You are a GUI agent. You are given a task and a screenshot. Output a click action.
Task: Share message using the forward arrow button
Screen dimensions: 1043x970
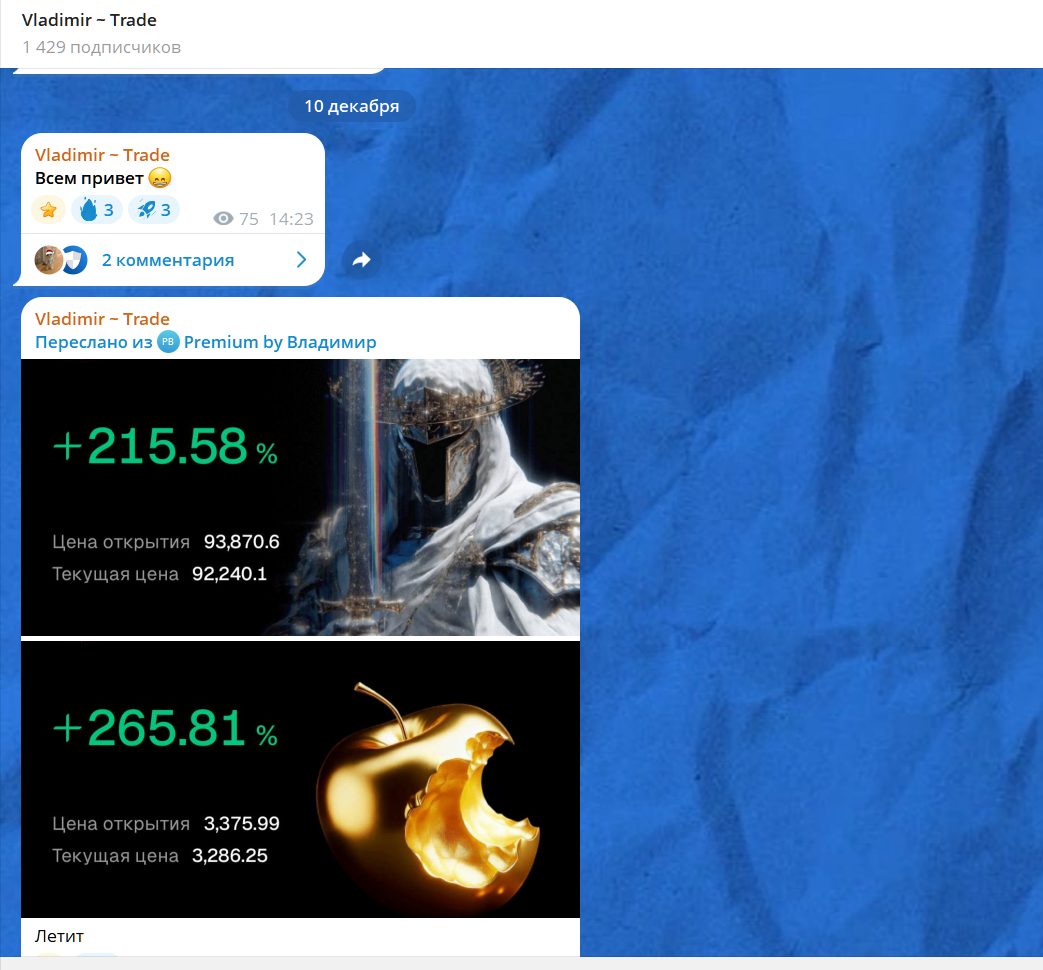[x=361, y=260]
